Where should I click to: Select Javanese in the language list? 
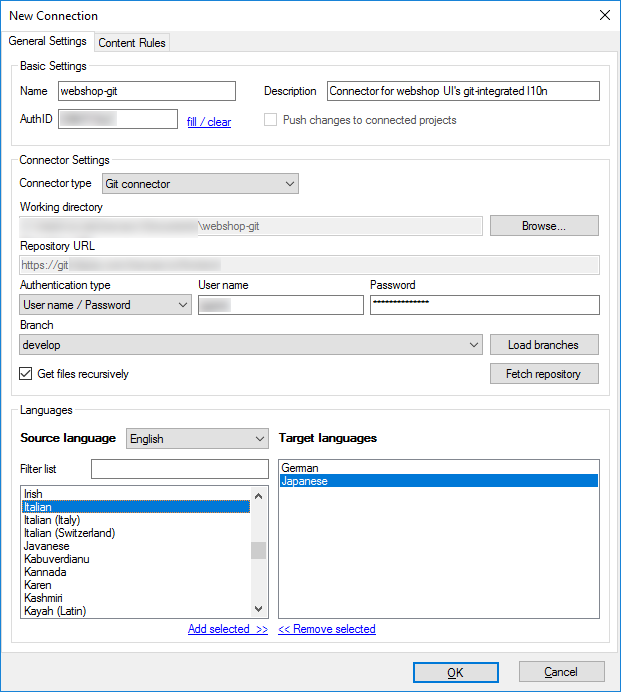click(47, 546)
